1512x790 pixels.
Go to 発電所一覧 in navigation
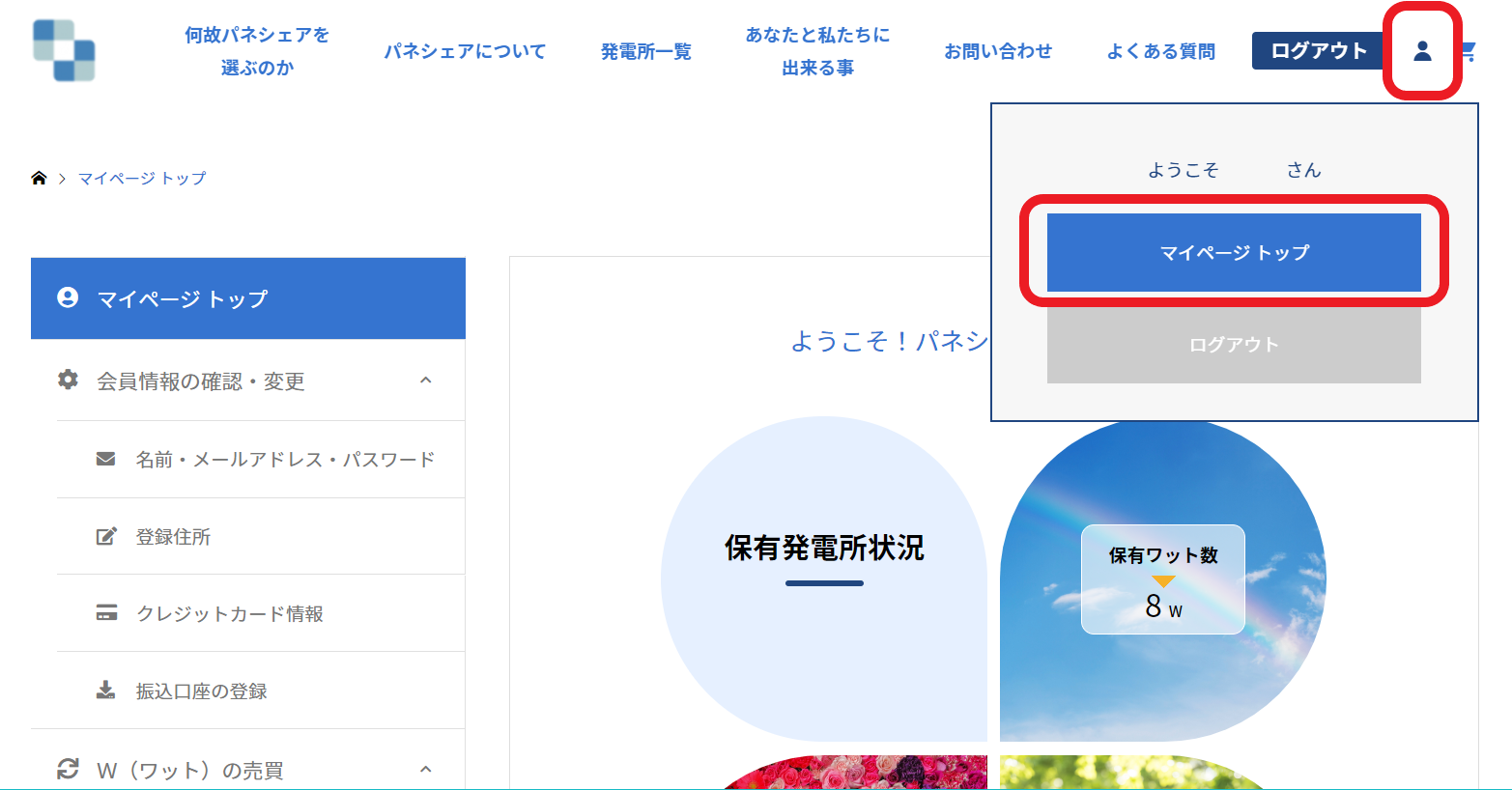pos(645,51)
